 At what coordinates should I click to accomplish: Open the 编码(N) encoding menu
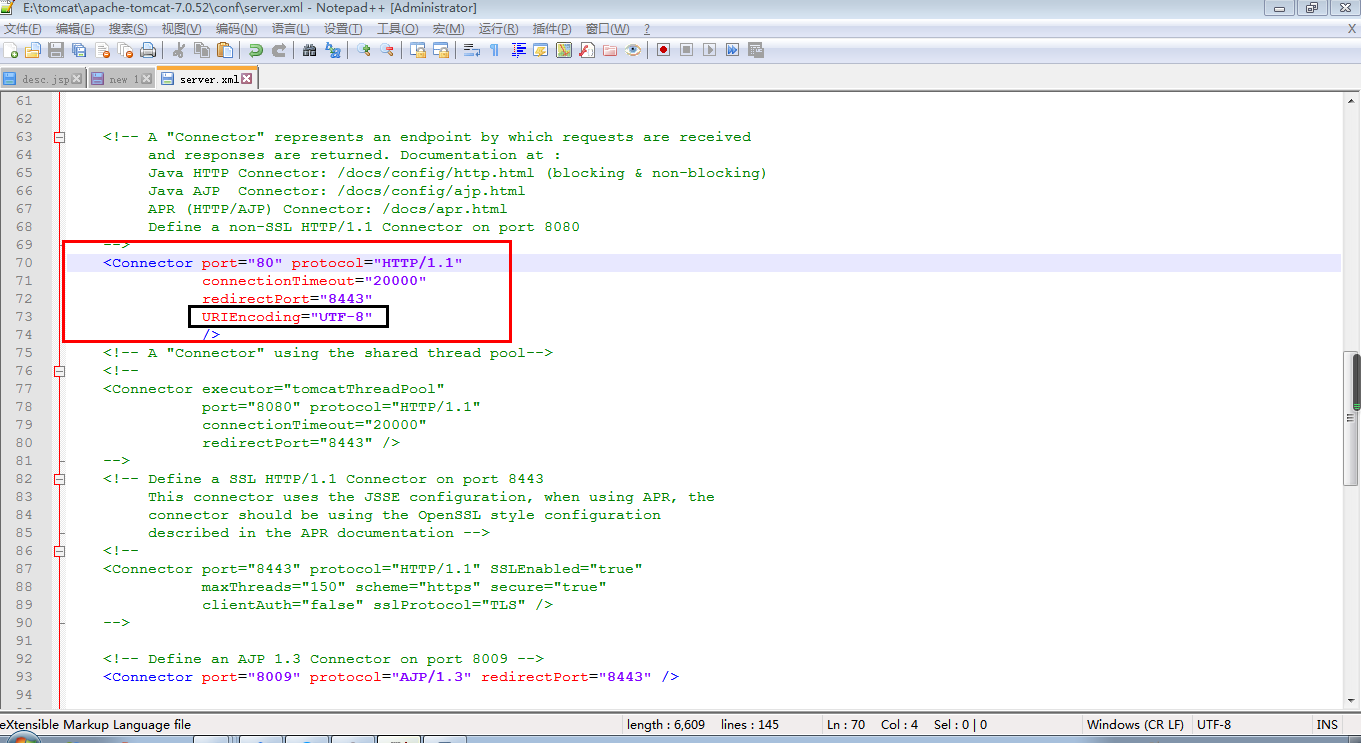tap(235, 29)
